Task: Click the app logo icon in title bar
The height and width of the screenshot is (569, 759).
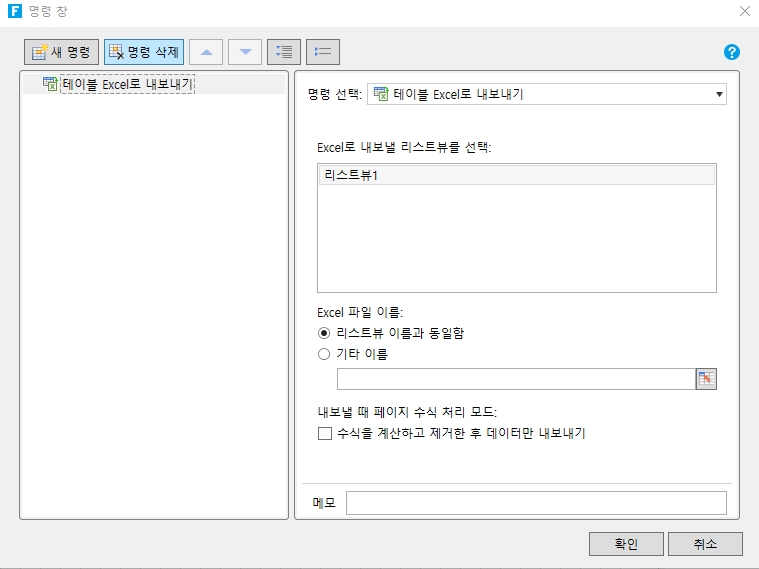Action: pyautogui.click(x=14, y=11)
